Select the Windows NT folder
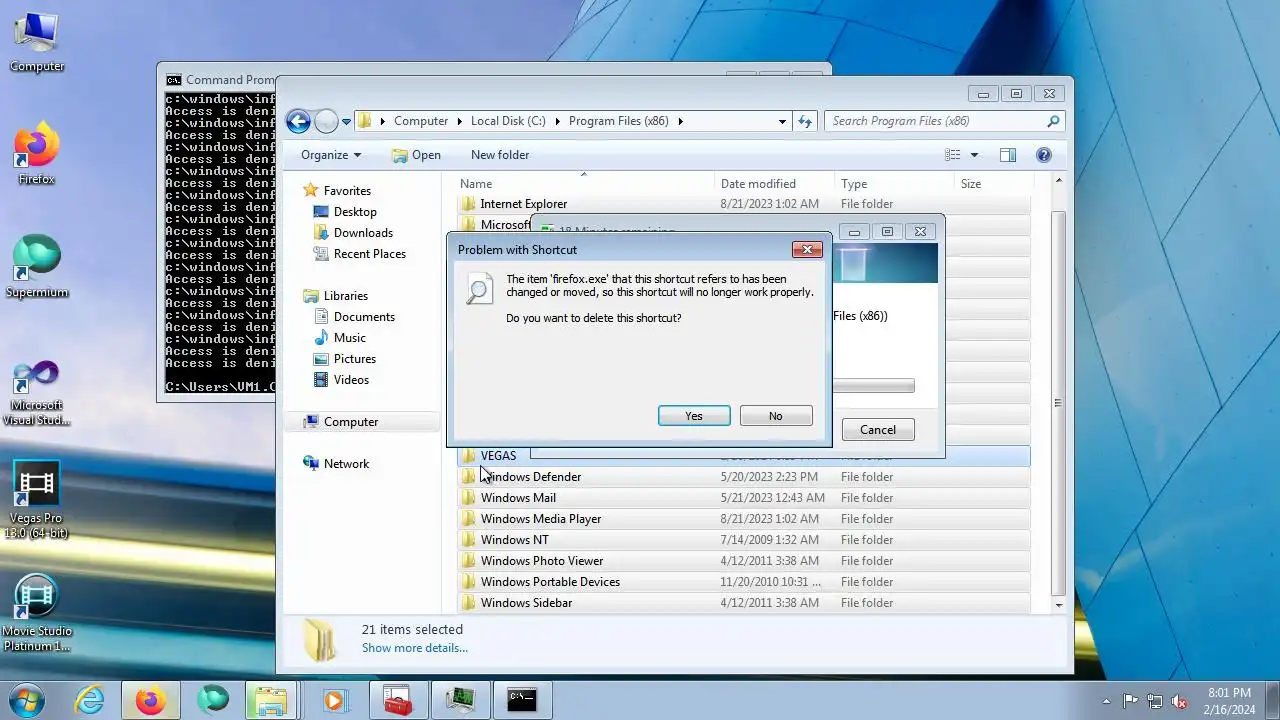This screenshot has height=720, width=1280. [744, 540]
